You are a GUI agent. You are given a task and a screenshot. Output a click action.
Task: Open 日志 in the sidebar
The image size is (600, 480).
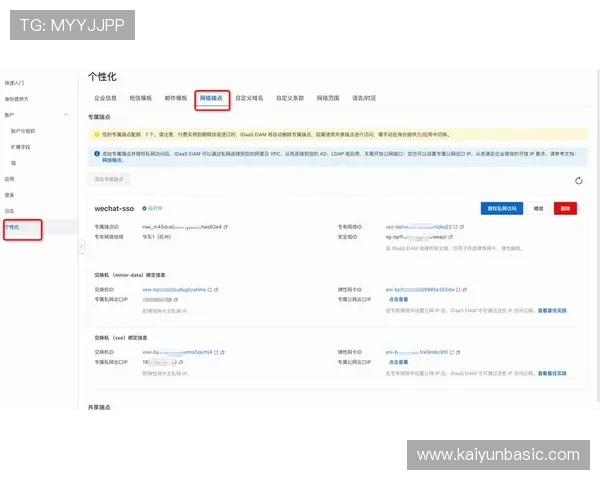point(10,211)
